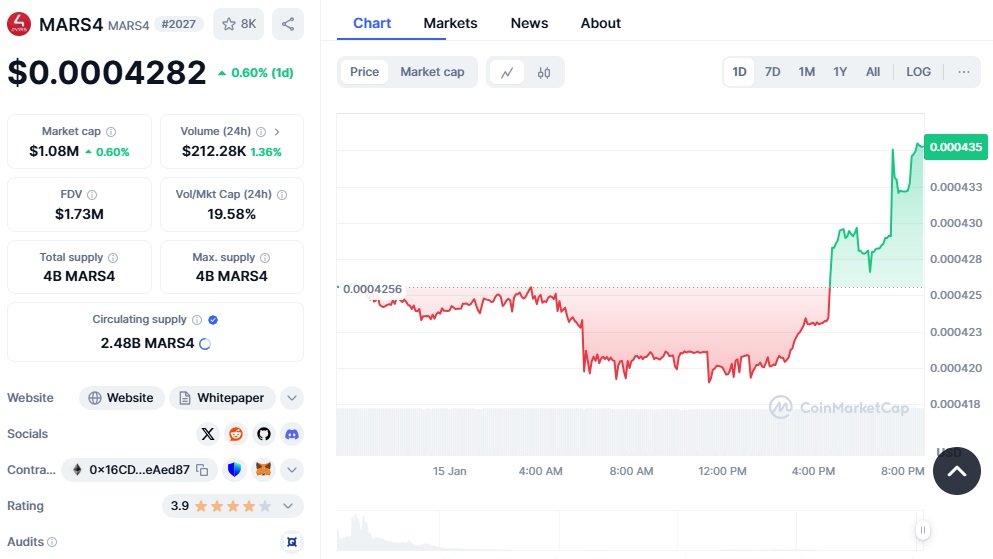This screenshot has height=559, width=993.
Task: Click the $1.73M FDV value
Action: (79, 215)
